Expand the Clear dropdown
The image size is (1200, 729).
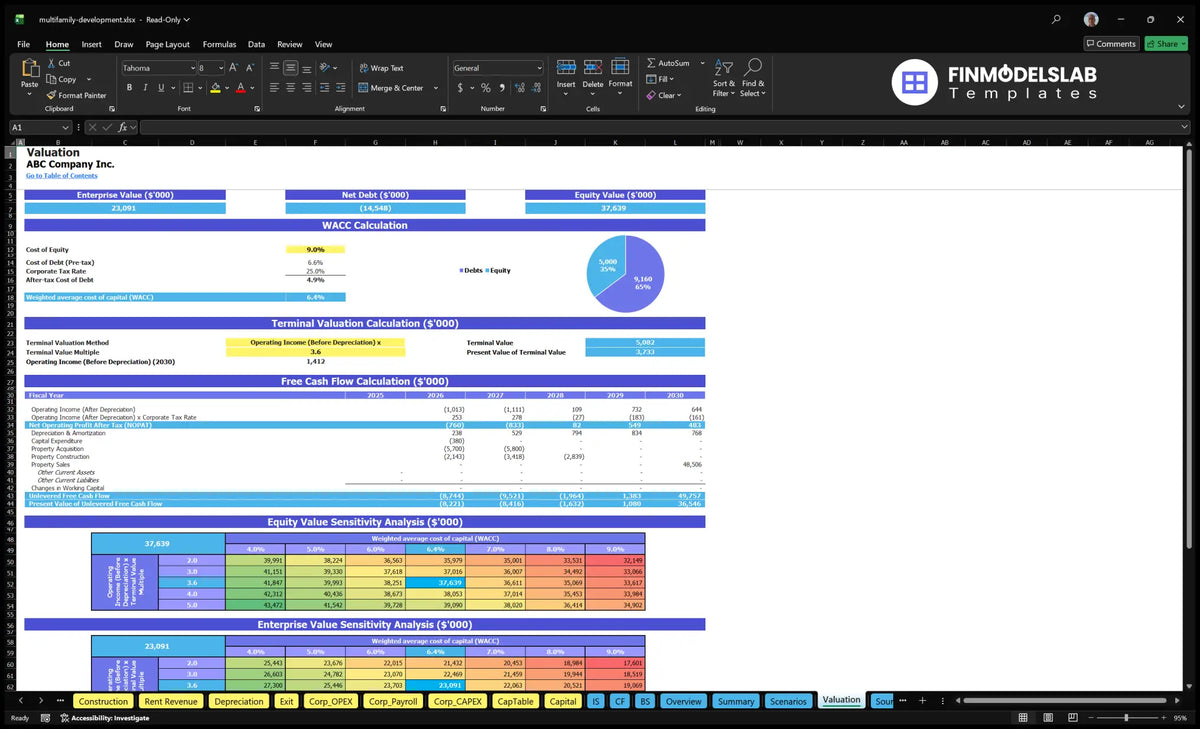[679, 95]
